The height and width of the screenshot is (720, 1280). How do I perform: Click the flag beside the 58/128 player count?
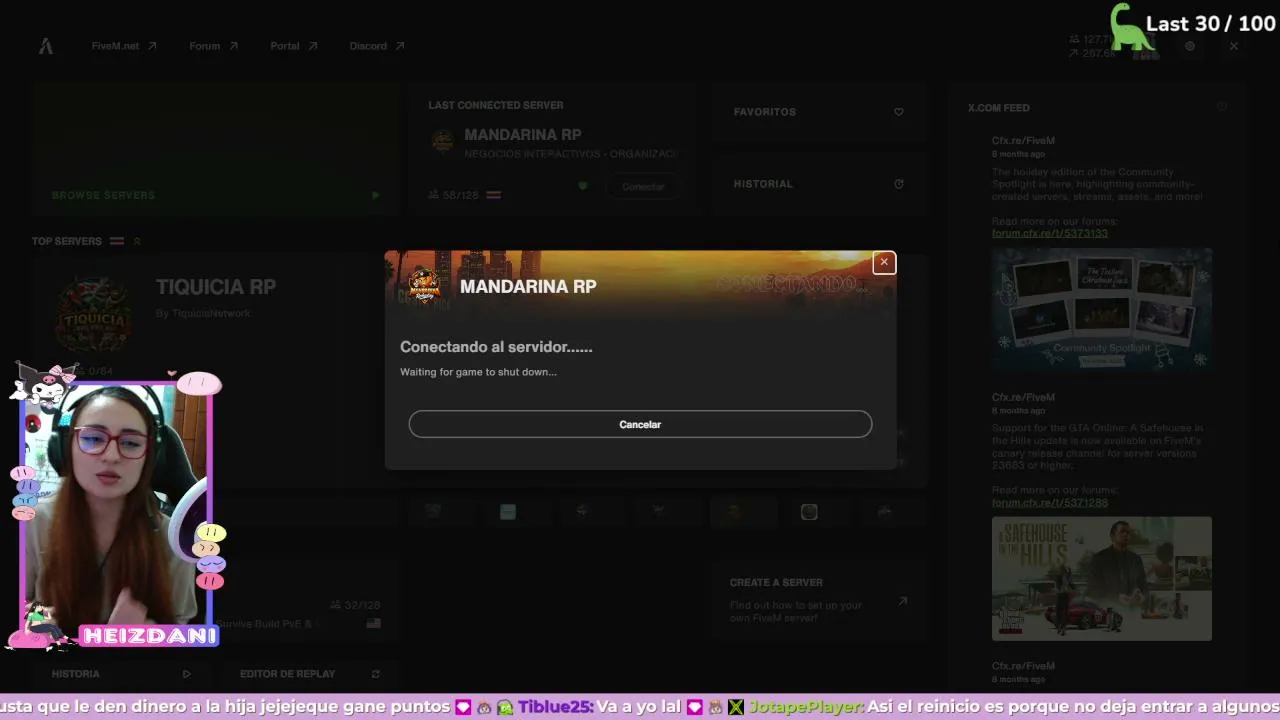pos(493,195)
